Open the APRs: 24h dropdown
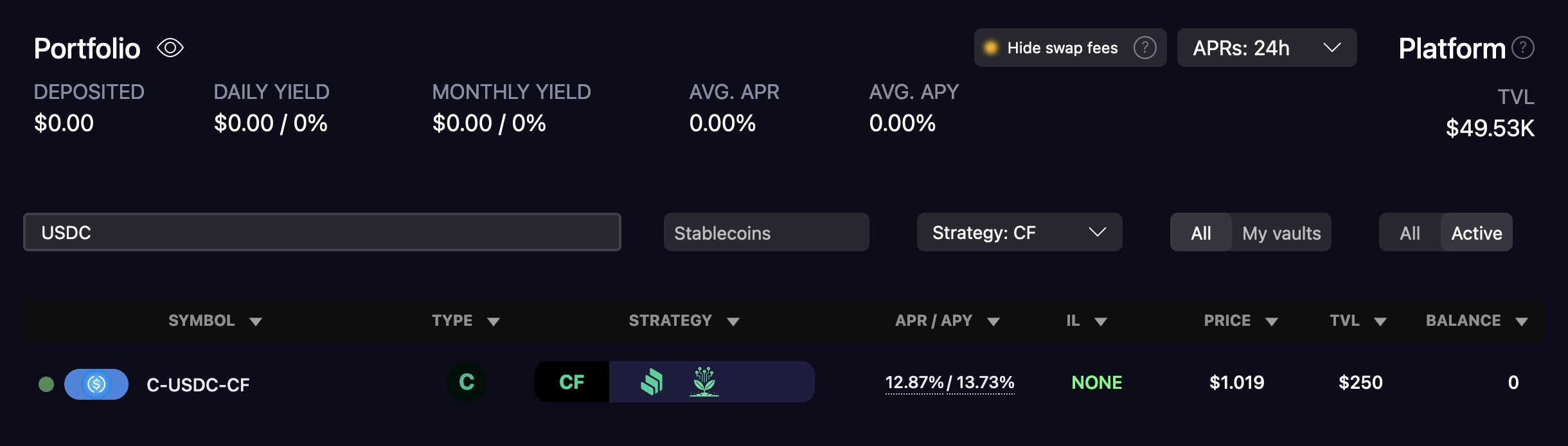This screenshot has height=446, width=1568. (x=1266, y=48)
